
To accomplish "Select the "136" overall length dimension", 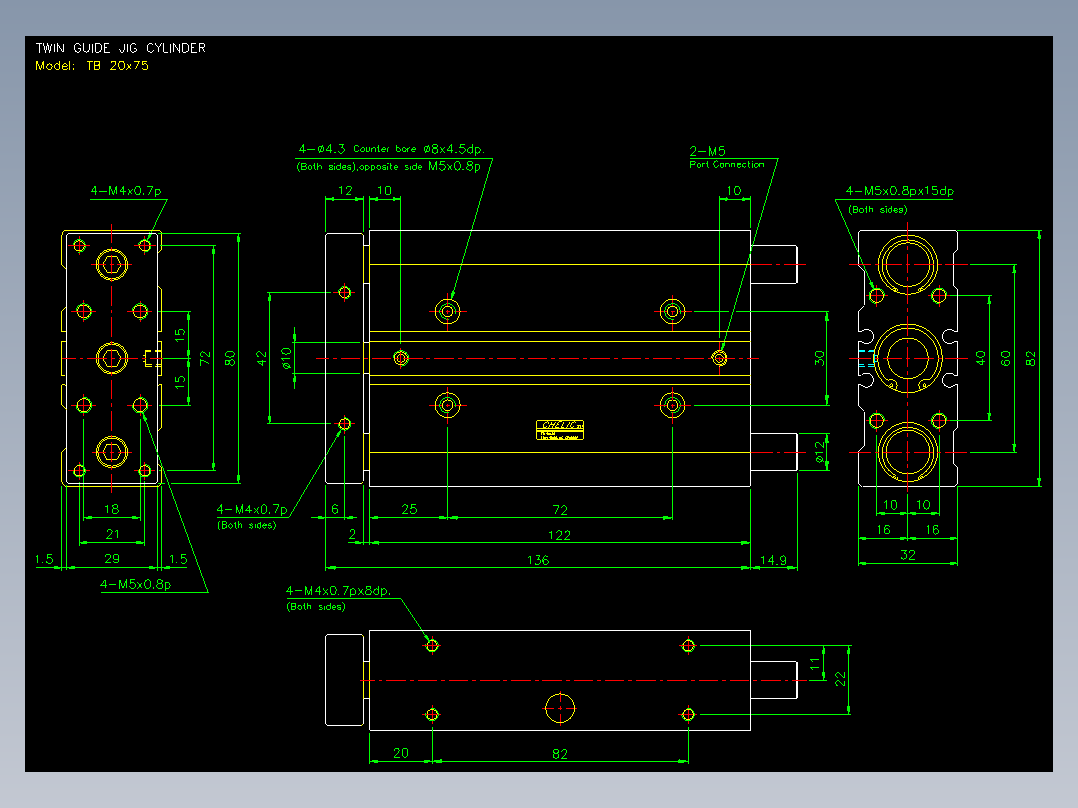I will pyautogui.click(x=538, y=560).
